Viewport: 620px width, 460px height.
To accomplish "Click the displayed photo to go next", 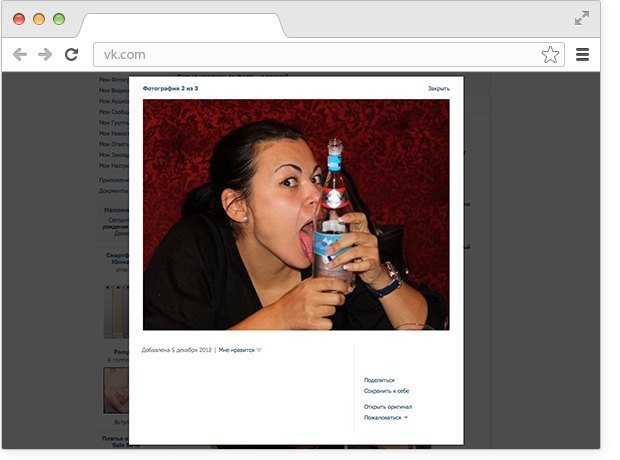I will pyautogui.click(x=296, y=215).
